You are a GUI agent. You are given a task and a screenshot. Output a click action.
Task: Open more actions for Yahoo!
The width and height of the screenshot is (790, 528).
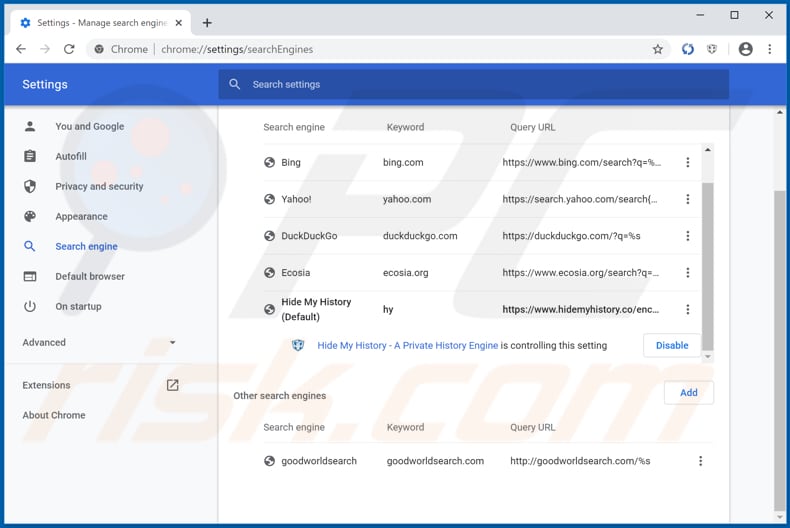688,199
